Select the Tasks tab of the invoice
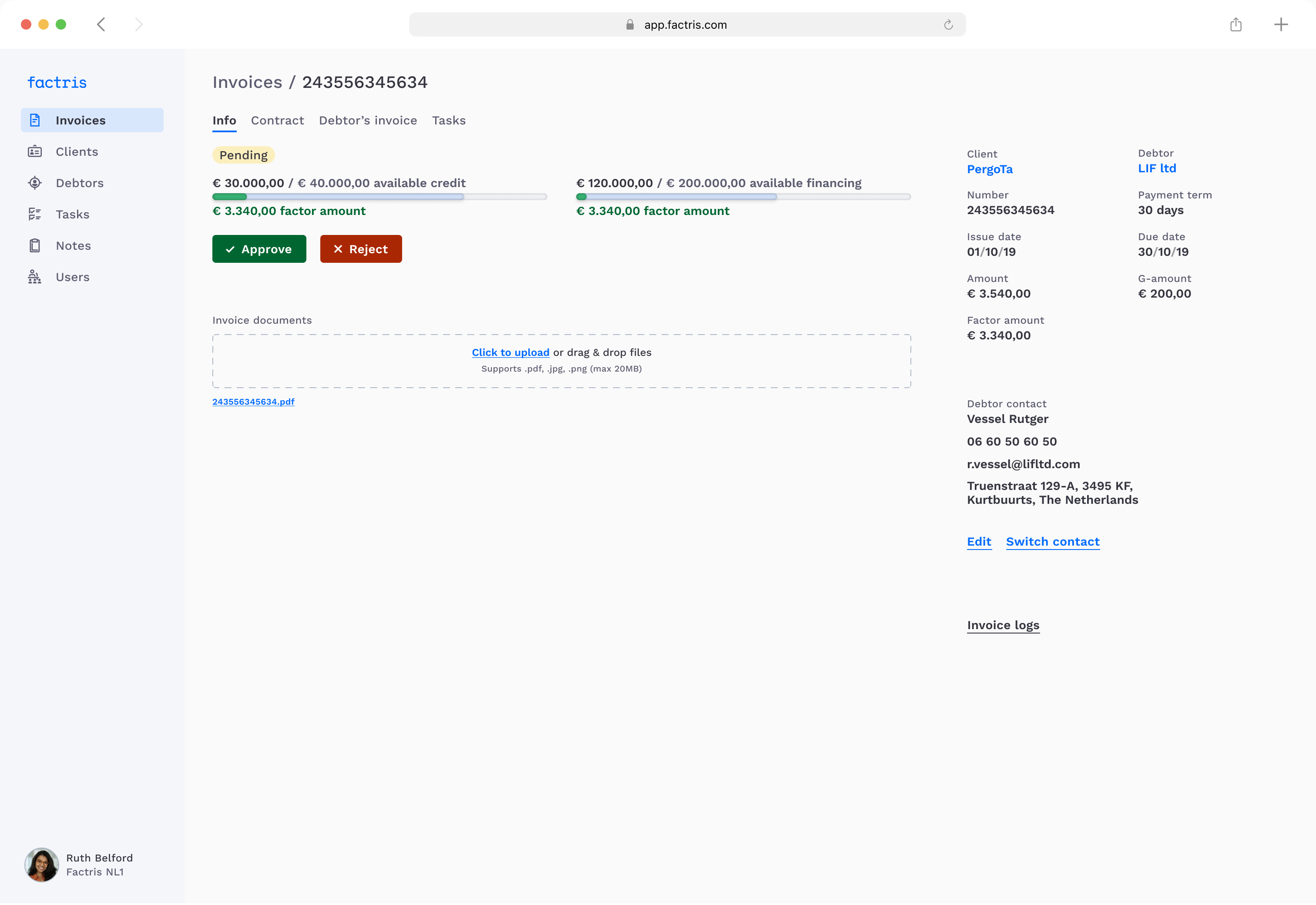The width and height of the screenshot is (1316, 905). pyautogui.click(x=449, y=120)
